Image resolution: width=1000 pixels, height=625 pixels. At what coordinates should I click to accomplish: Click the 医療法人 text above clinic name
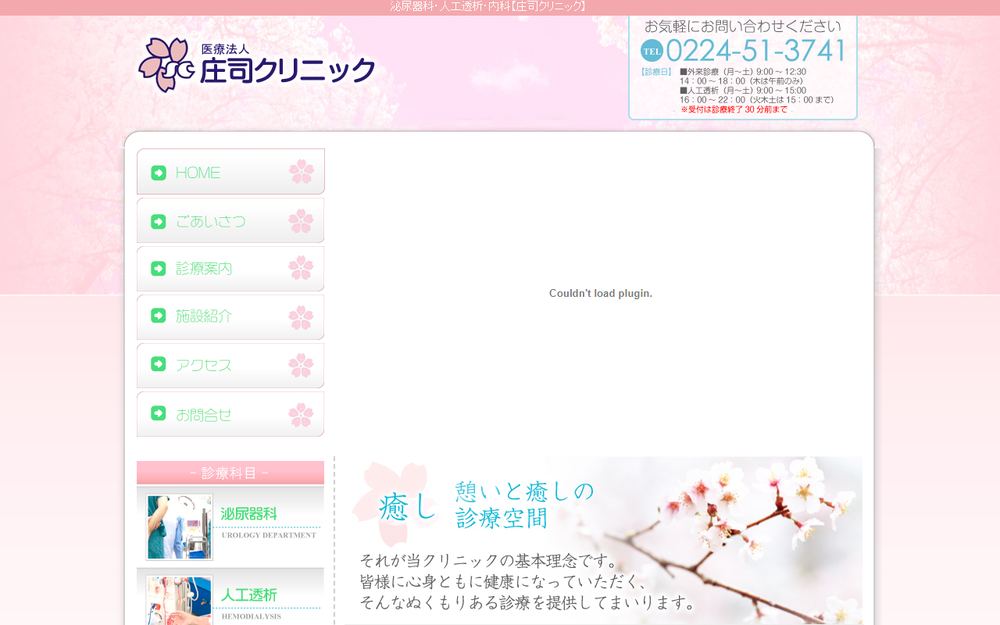coord(224,49)
